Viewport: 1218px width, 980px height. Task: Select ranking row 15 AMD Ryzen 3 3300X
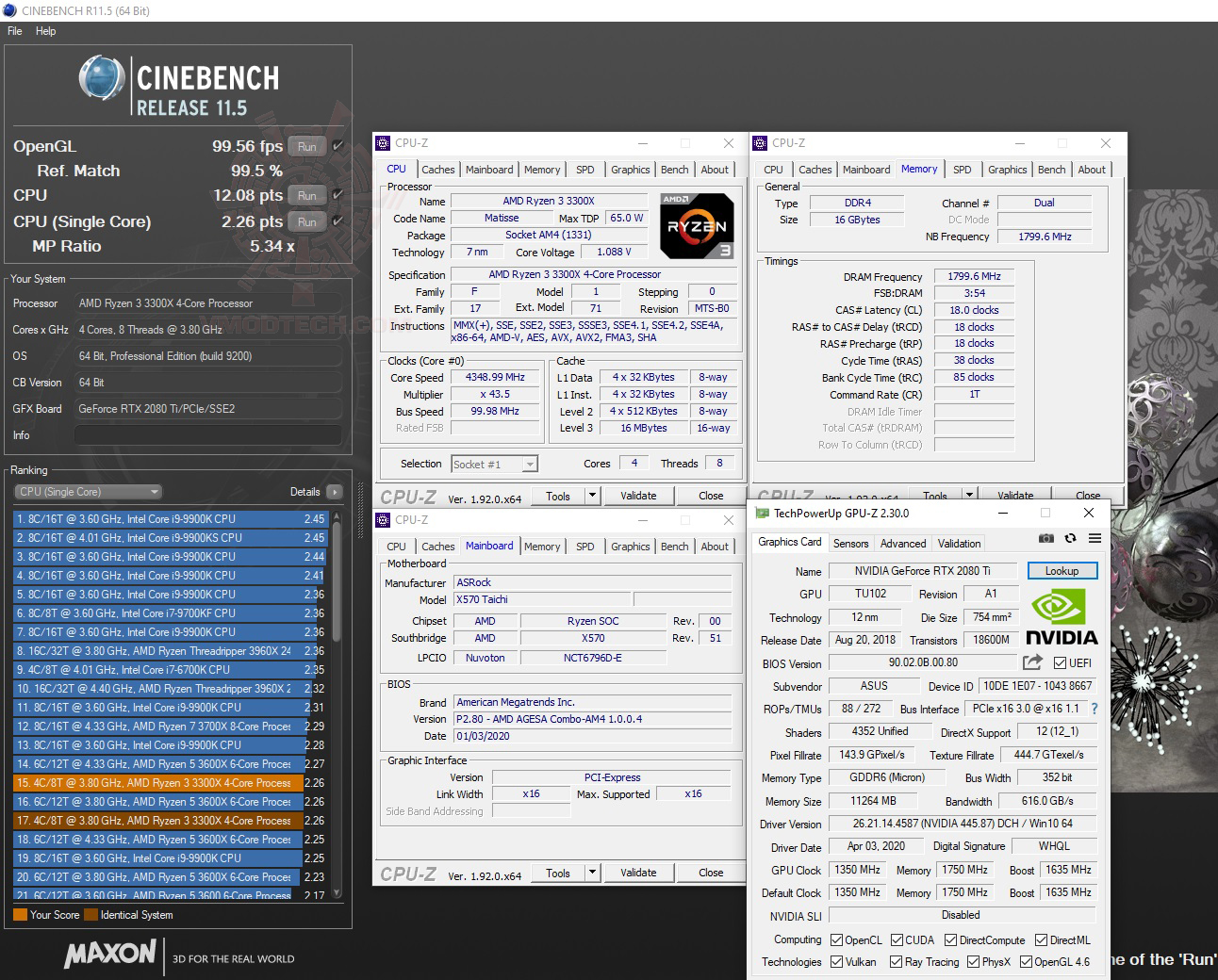[170, 782]
